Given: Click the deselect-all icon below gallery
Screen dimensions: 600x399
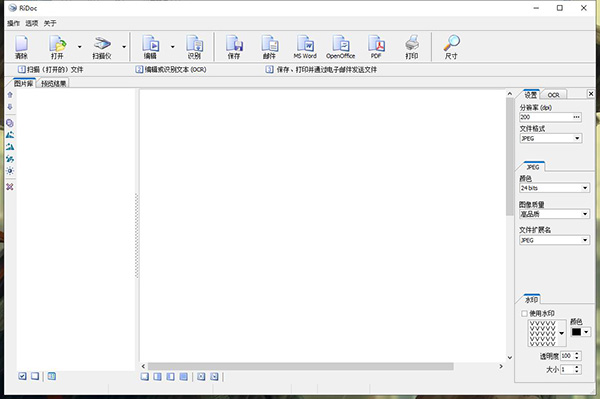Looking at the screenshot, I should tap(35, 376).
